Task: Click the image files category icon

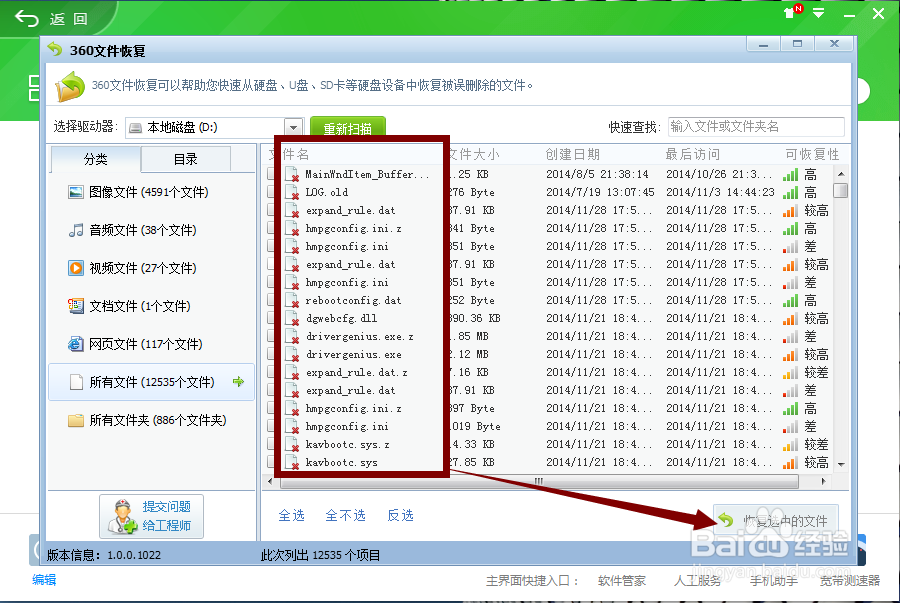Action: click(76, 192)
